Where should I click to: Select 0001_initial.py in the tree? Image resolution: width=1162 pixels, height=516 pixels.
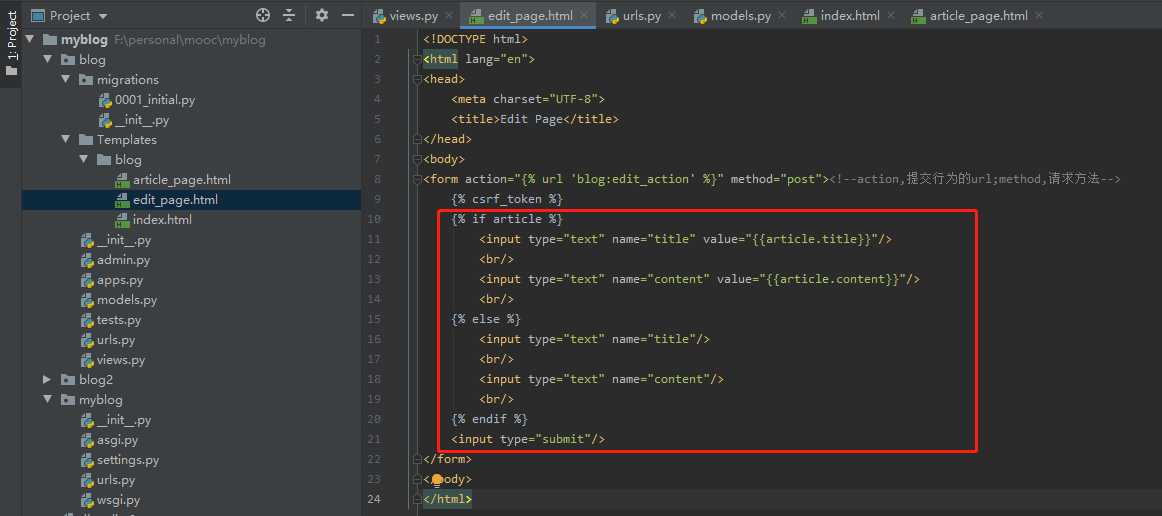[155, 99]
